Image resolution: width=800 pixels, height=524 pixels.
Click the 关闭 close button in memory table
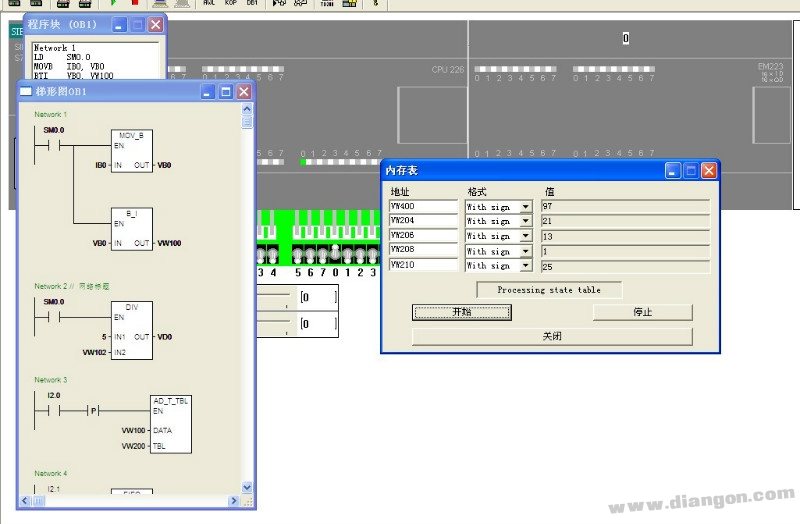point(551,336)
